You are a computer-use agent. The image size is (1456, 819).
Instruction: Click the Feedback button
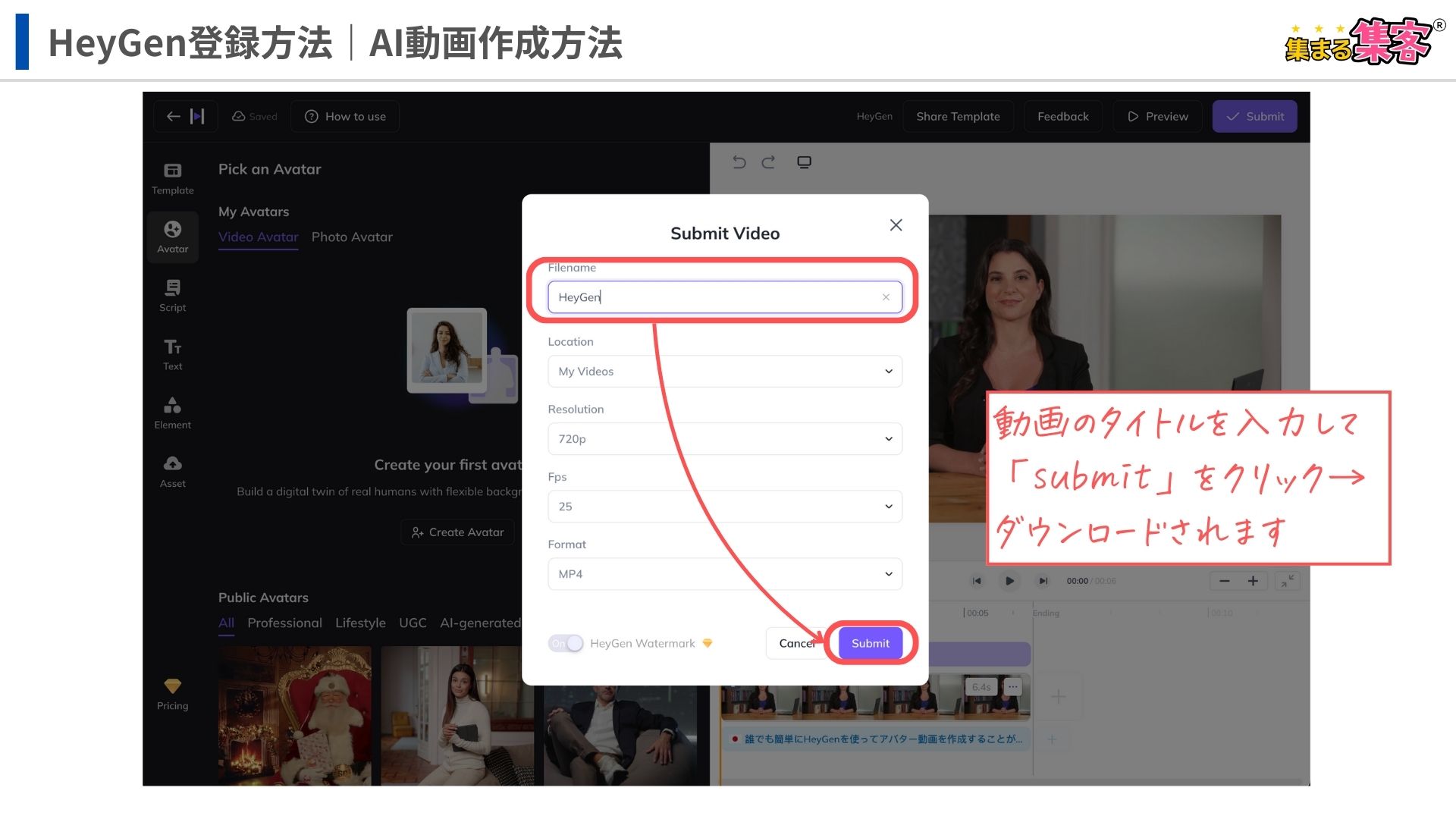point(1062,116)
